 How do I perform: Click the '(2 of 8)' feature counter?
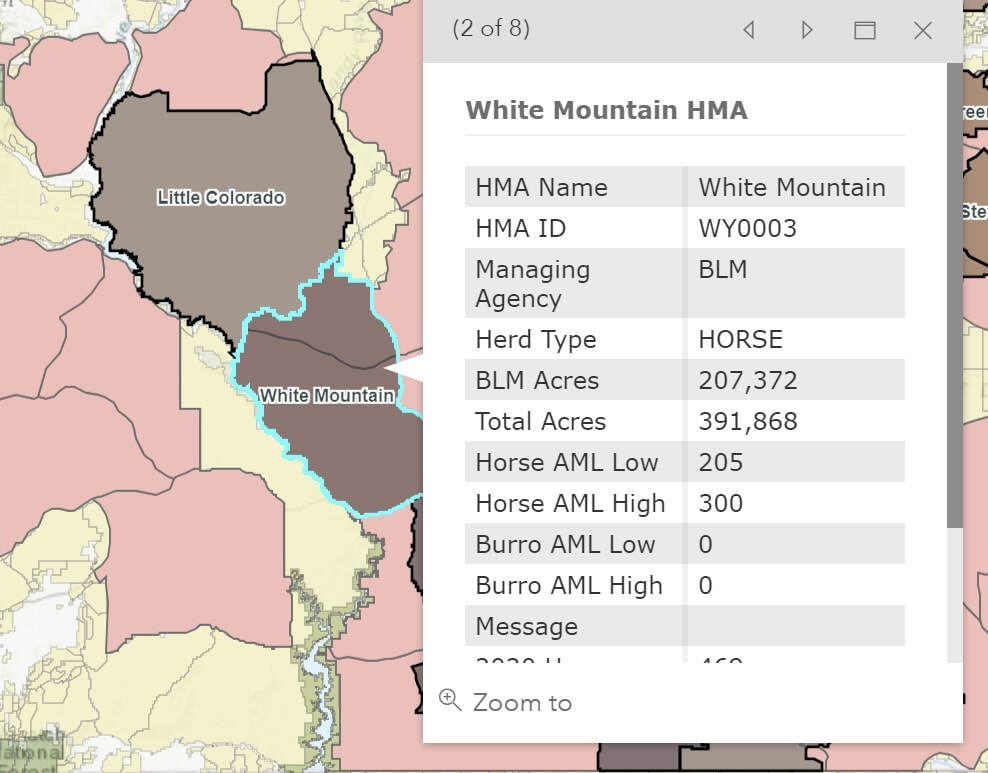point(491,29)
